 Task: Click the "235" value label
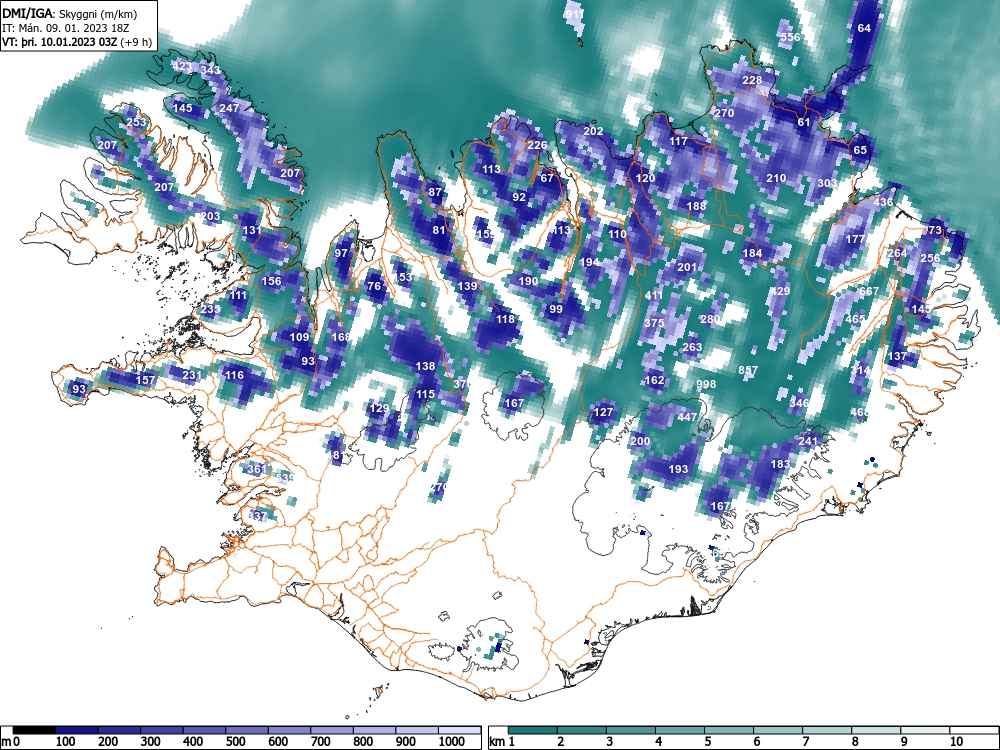tap(210, 309)
